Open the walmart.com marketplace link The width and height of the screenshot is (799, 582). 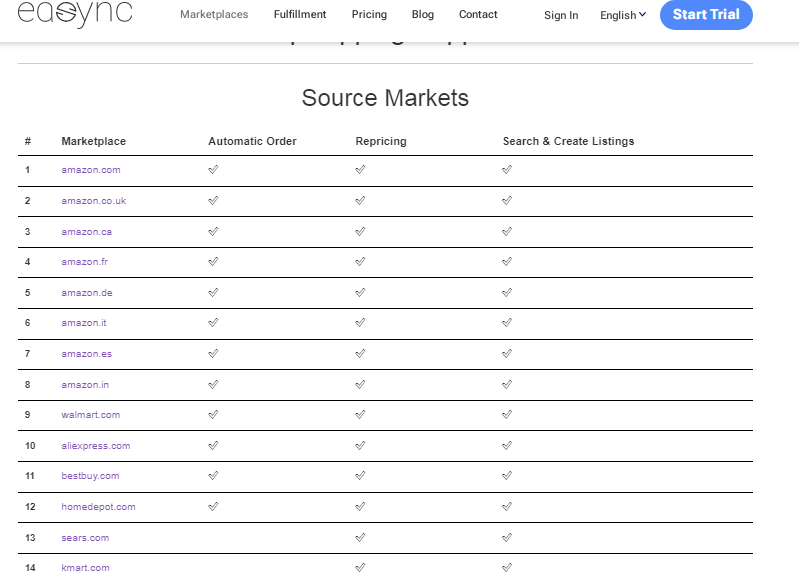tap(91, 415)
